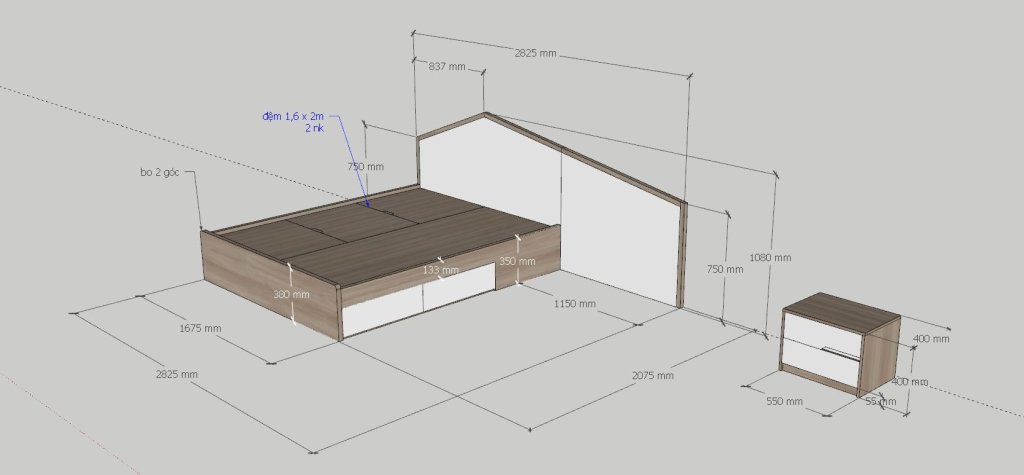The width and height of the screenshot is (1024, 475).
Task: Click the wooden footboard panel of the bed
Action: tap(270, 285)
